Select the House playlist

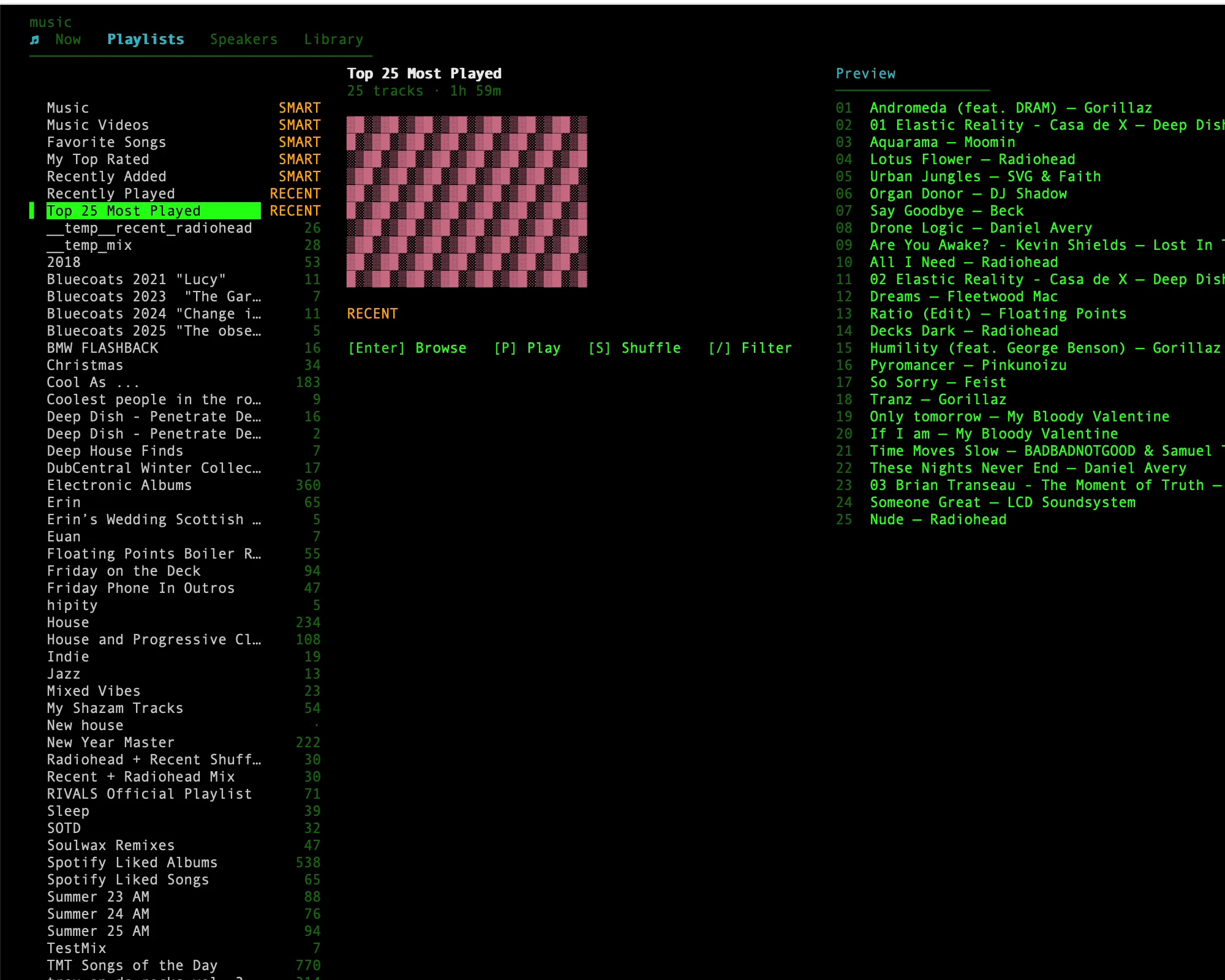(184, 622)
